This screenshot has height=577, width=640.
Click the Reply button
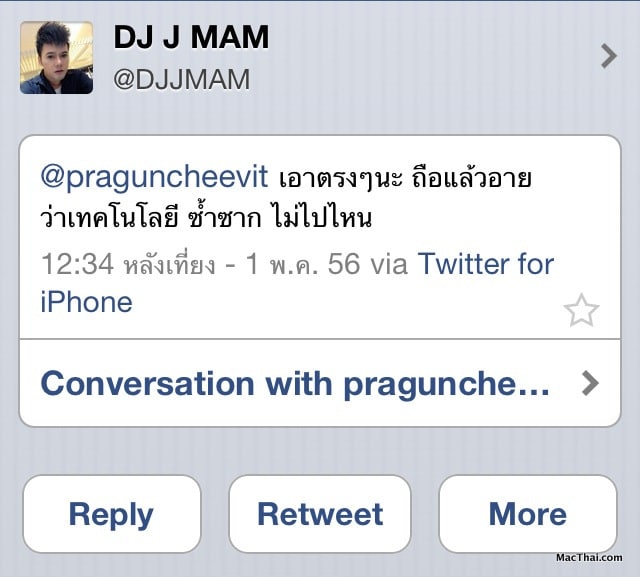pyautogui.click(x=112, y=514)
